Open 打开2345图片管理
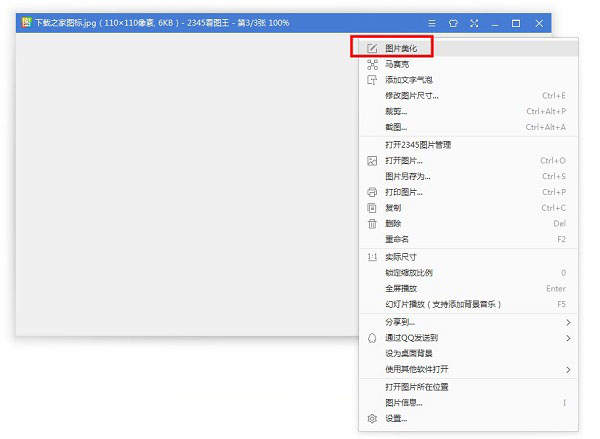This screenshot has width=600, height=439. click(x=469, y=145)
